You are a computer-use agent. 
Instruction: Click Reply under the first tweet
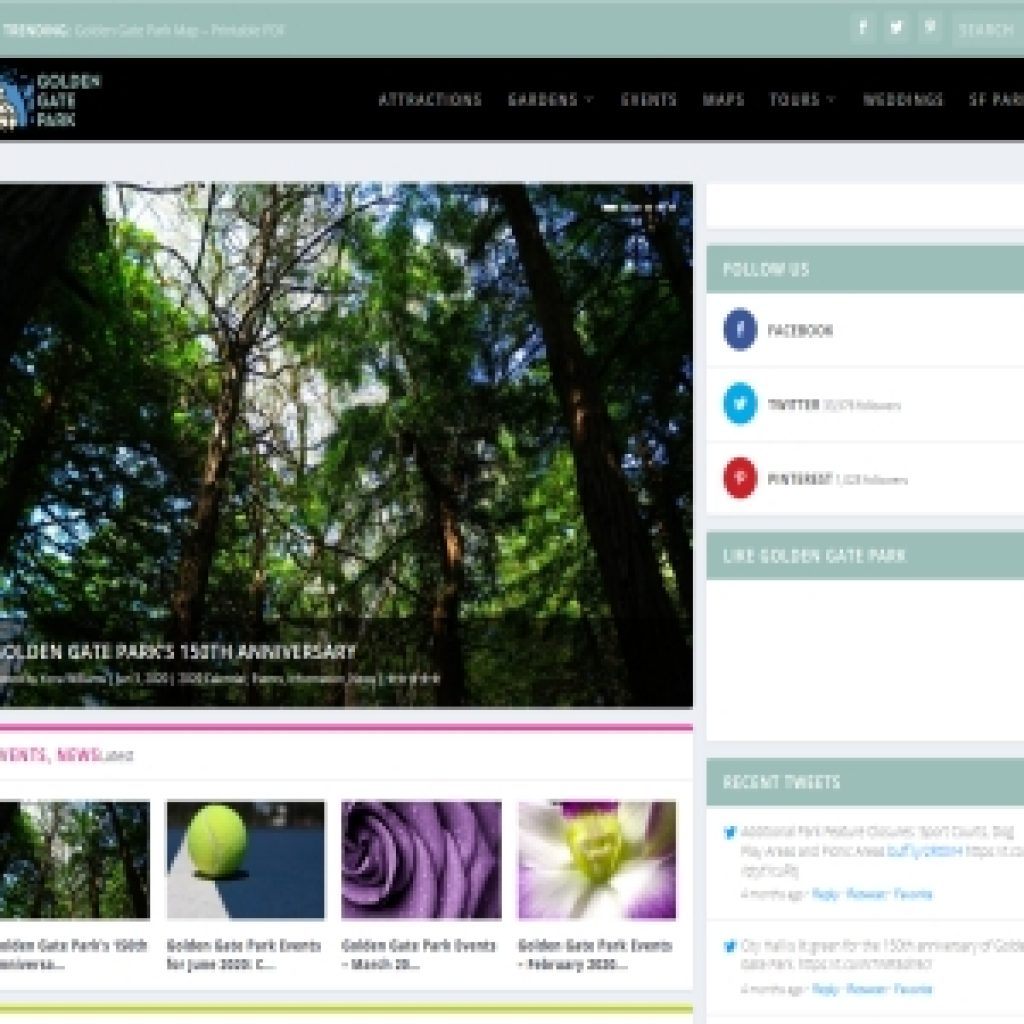pos(825,894)
